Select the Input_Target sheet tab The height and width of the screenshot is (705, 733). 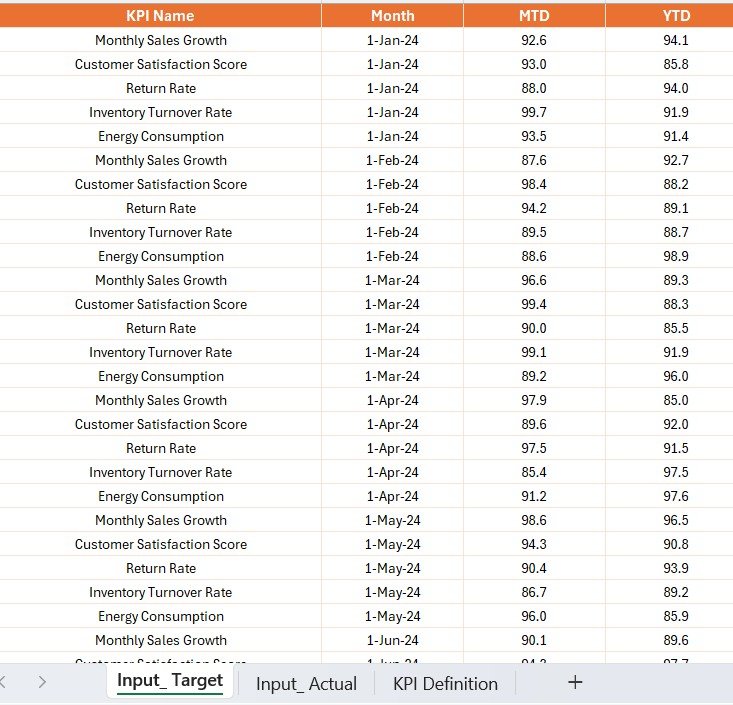coord(169,681)
